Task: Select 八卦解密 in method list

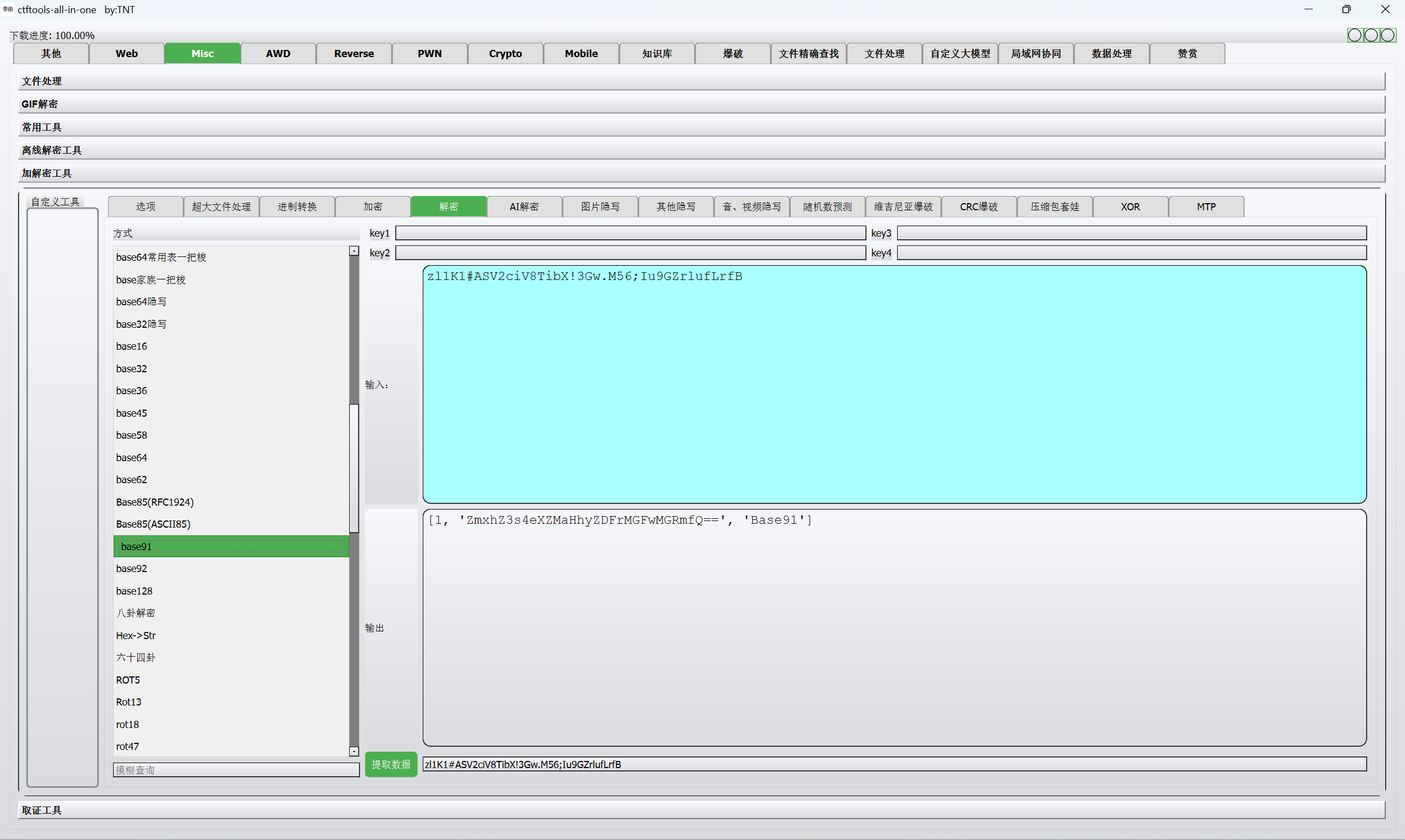Action: [x=231, y=613]
